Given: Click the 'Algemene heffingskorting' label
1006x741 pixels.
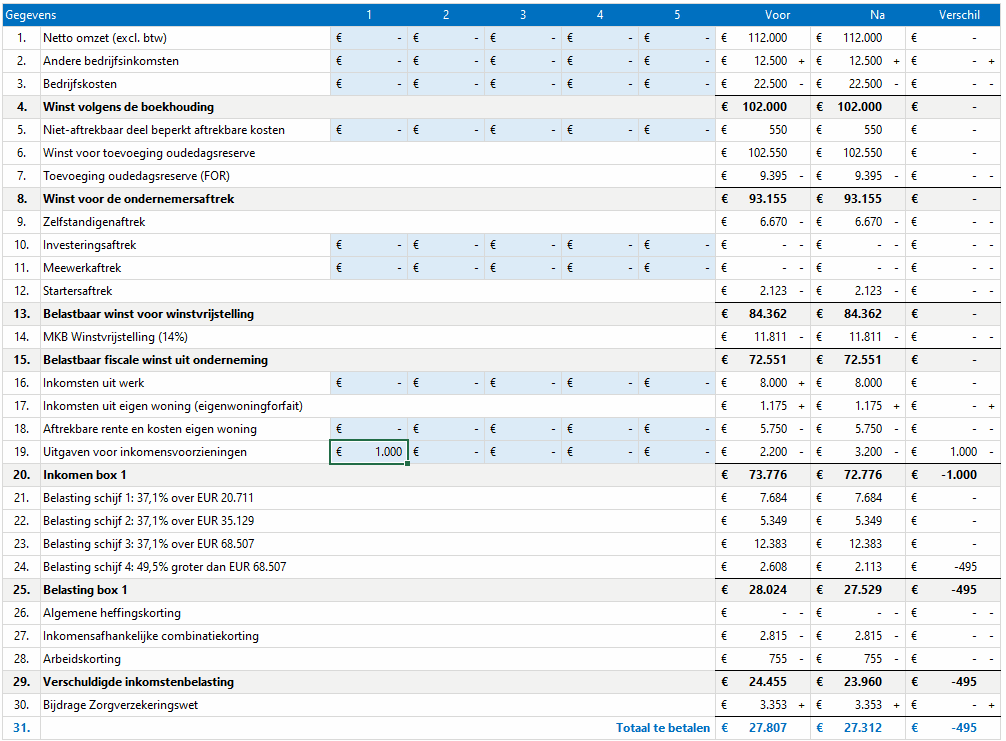Looking at the screenshot, I should pyautogui.click(x=112, y=613).
